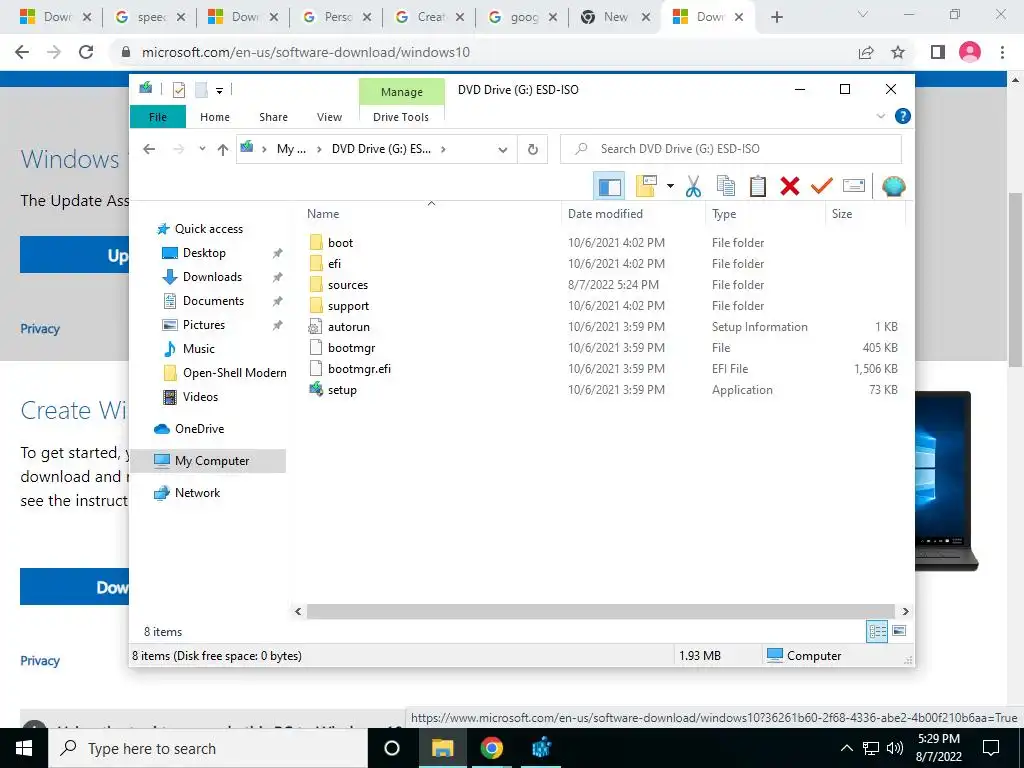This screenshot has width=1024, height=768.
Task: Select the autorun setup information file
Action: 348,327
